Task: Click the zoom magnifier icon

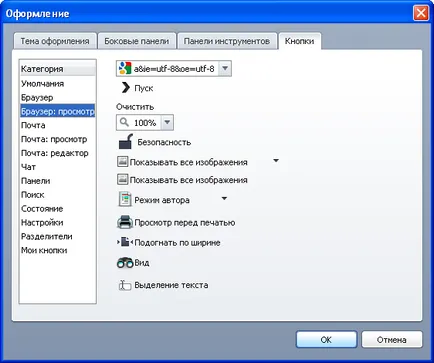Action: 124,122
